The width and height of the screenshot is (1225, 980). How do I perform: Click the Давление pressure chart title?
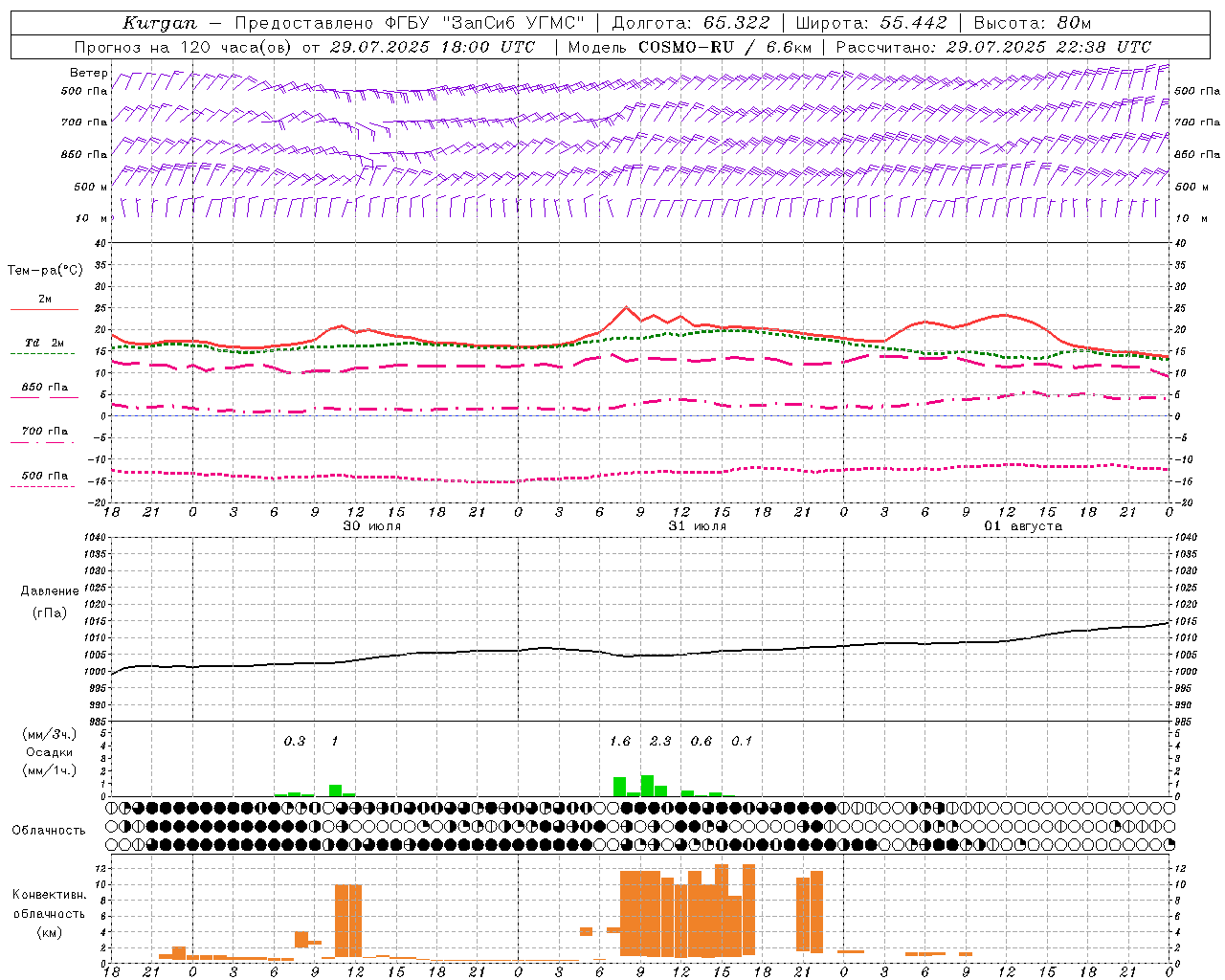pyautogui.click(x=50, y=591)
